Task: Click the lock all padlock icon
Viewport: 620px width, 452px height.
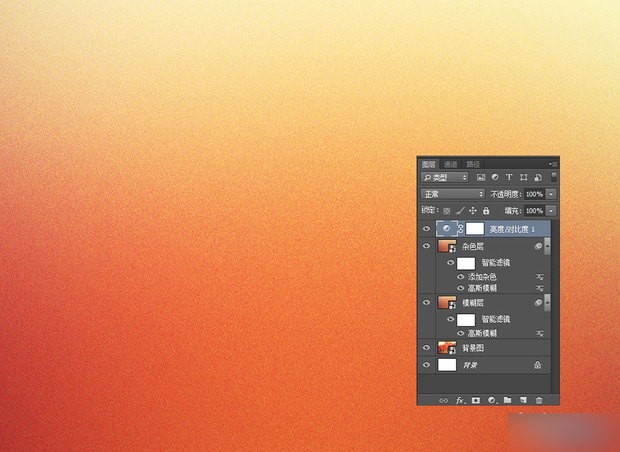Action: pyautogui.click(x=486, y=211)
